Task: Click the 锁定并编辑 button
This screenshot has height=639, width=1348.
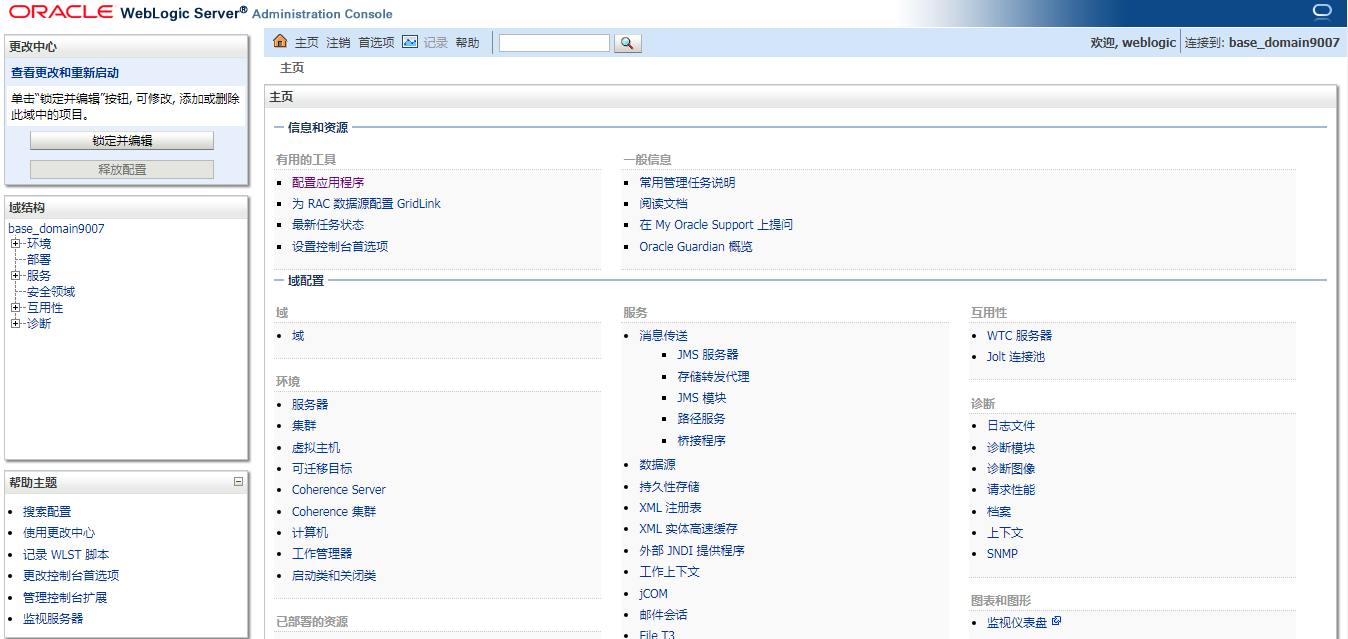Action: click(x=122, y=141)
